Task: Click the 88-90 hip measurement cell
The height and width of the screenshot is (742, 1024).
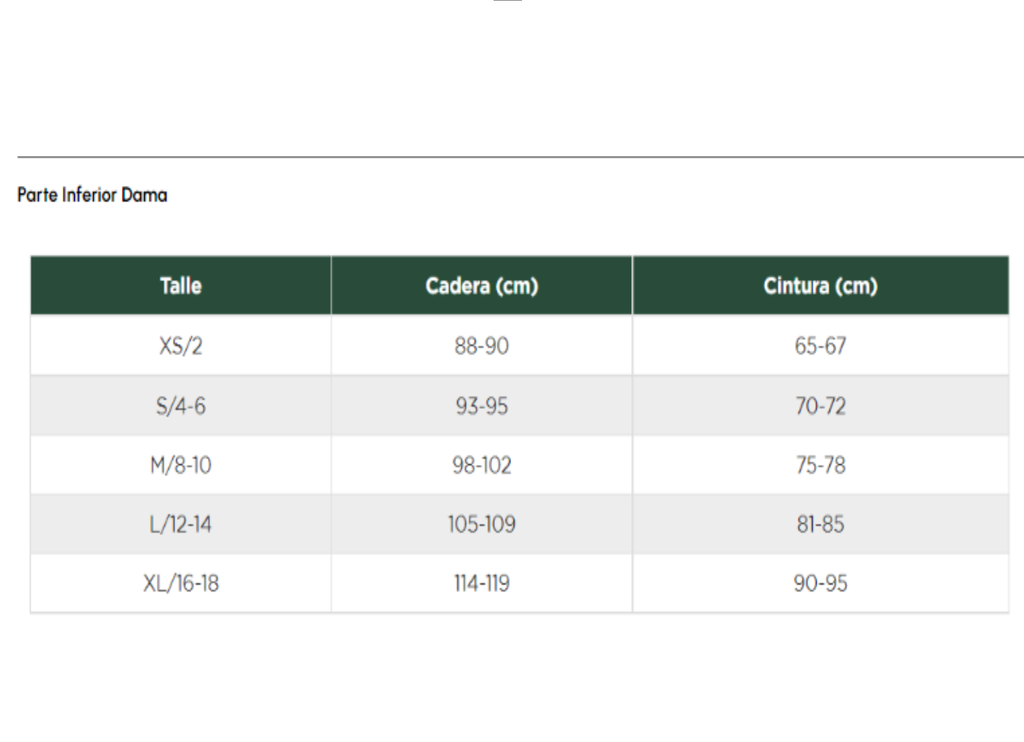Action: point(482,346)
